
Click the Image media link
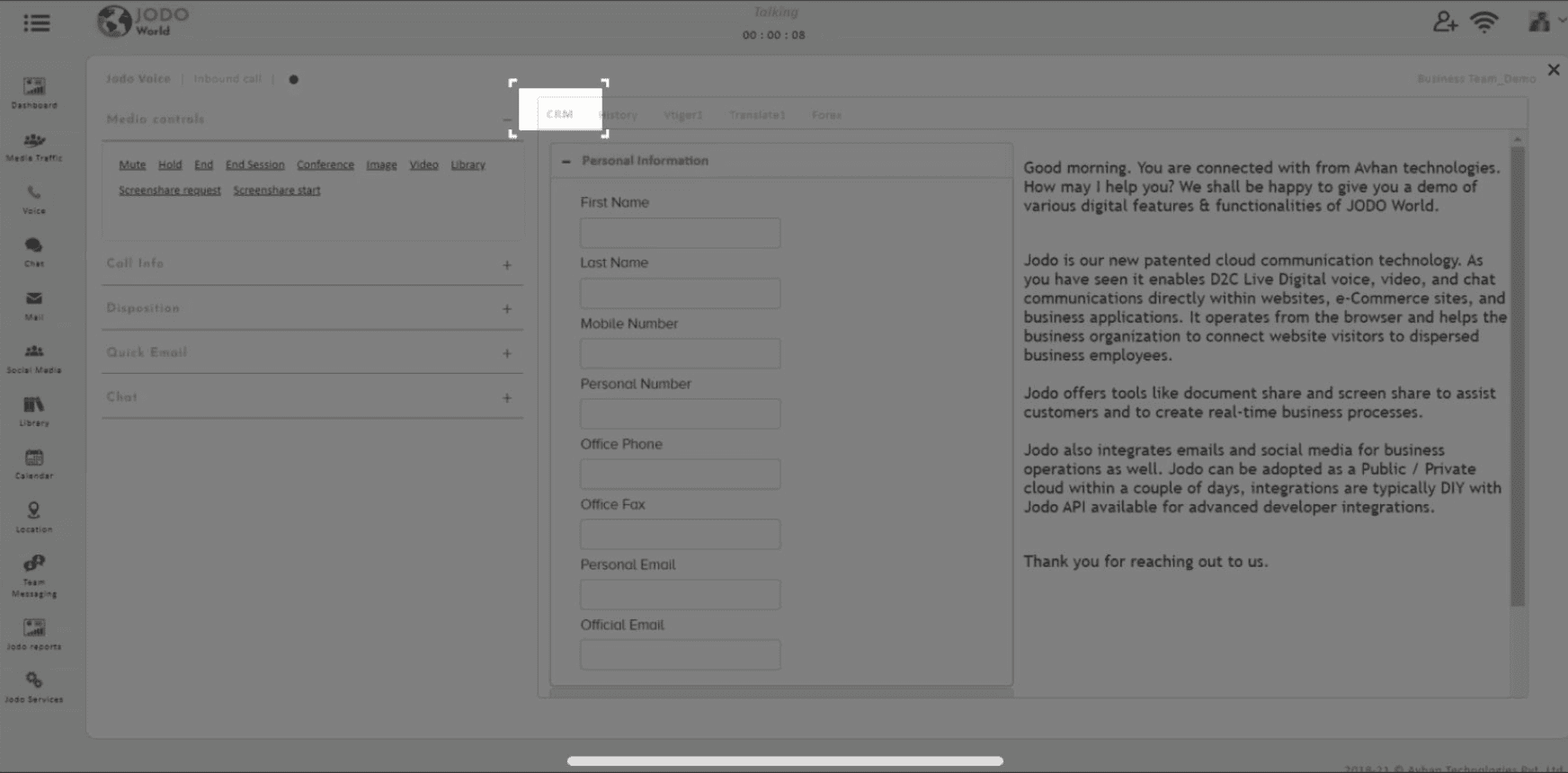pos(381,165)
